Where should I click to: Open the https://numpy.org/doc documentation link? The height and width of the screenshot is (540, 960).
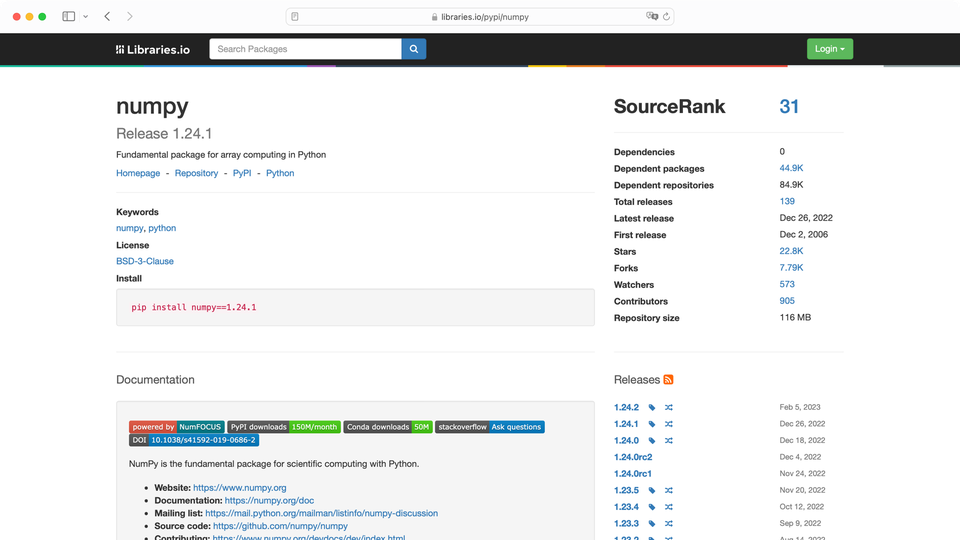[x=269, y=500]
